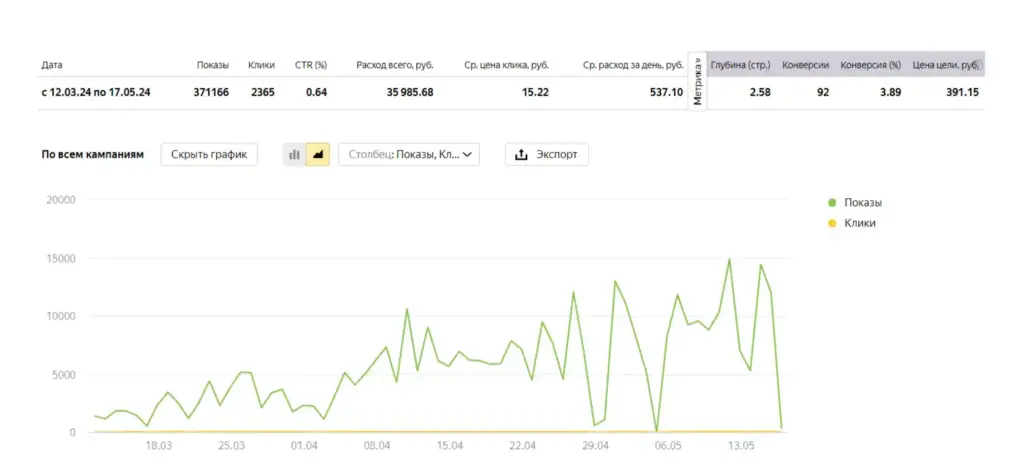Sort by Цена цели, руб. header

(x=946, y=65)
